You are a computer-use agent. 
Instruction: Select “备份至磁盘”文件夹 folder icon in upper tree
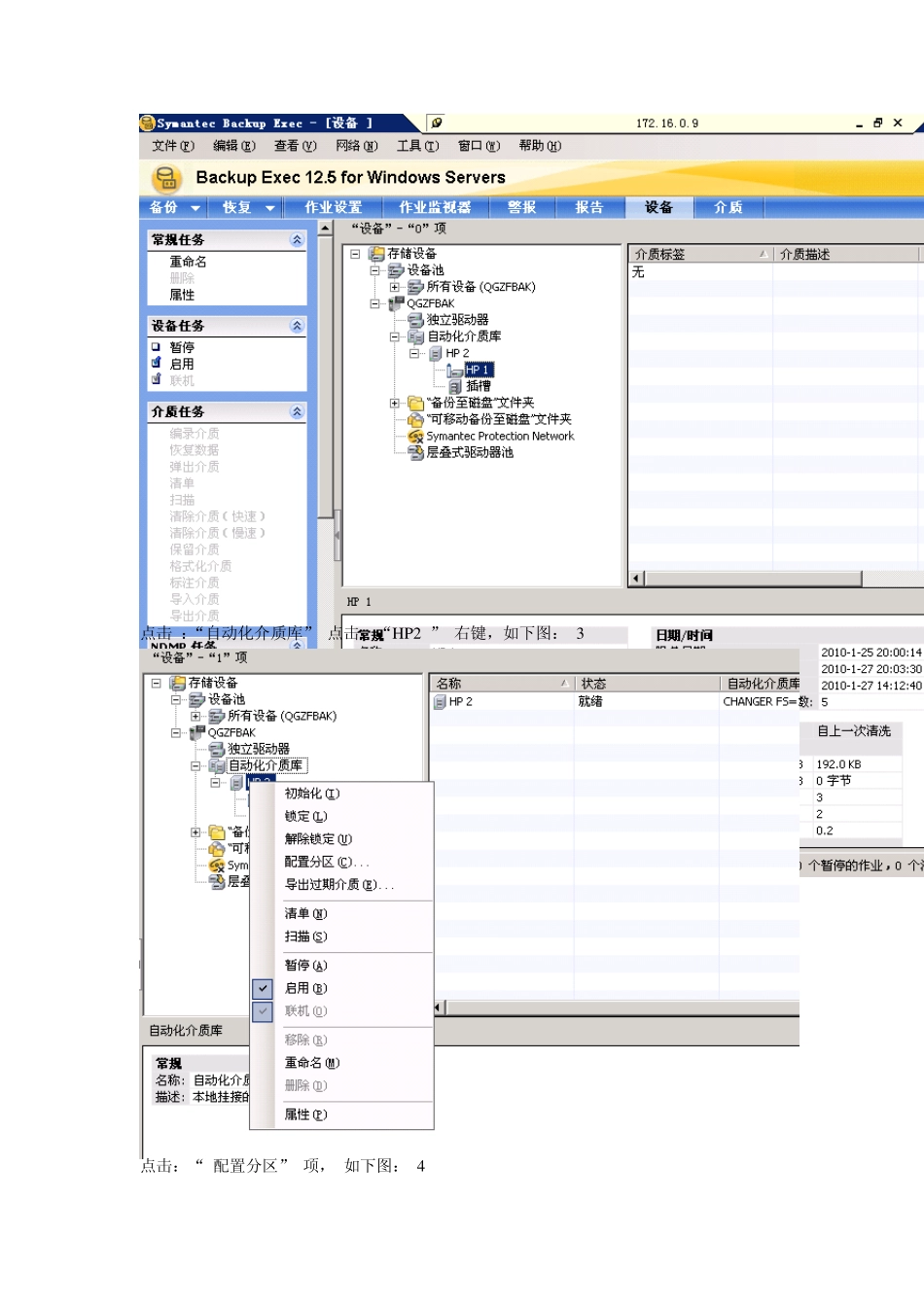pyautogui.click(x=415, y=403)
